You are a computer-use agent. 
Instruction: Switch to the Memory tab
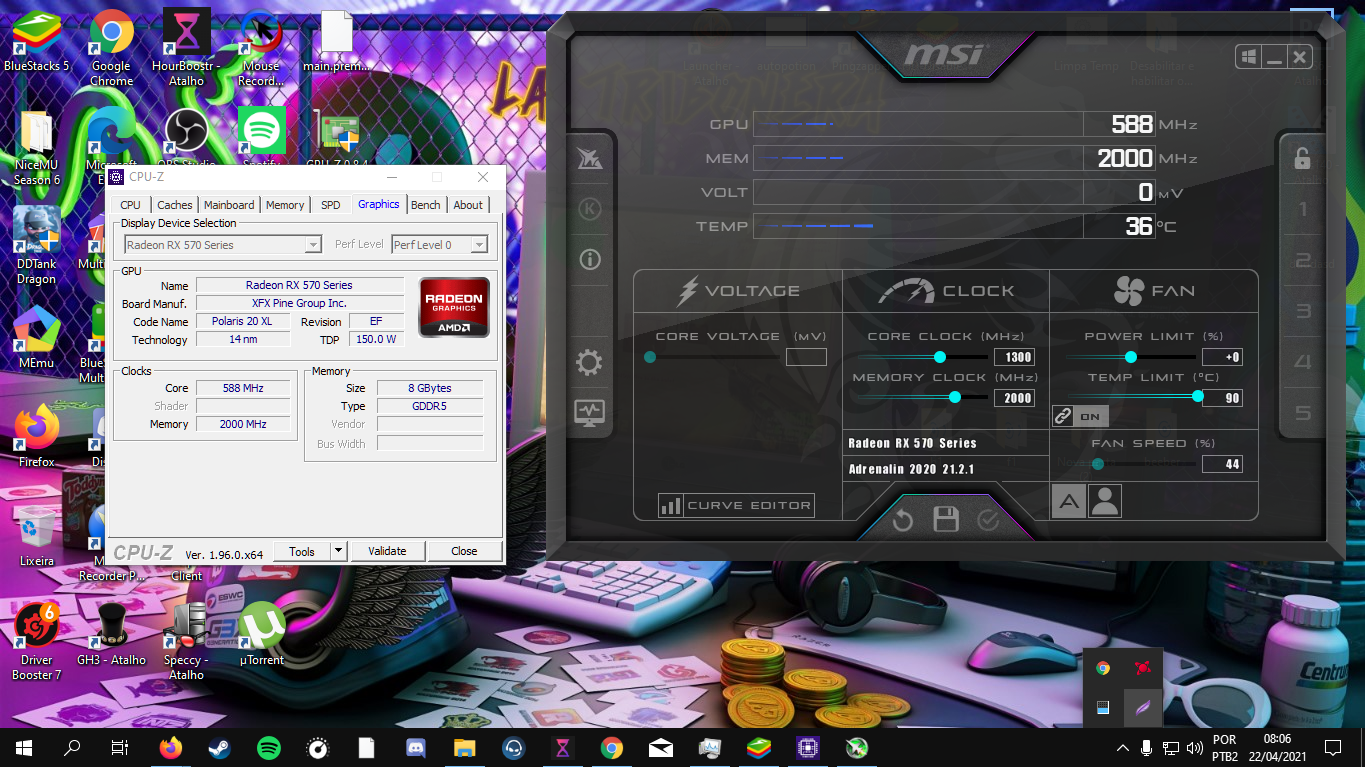point(285,205)
